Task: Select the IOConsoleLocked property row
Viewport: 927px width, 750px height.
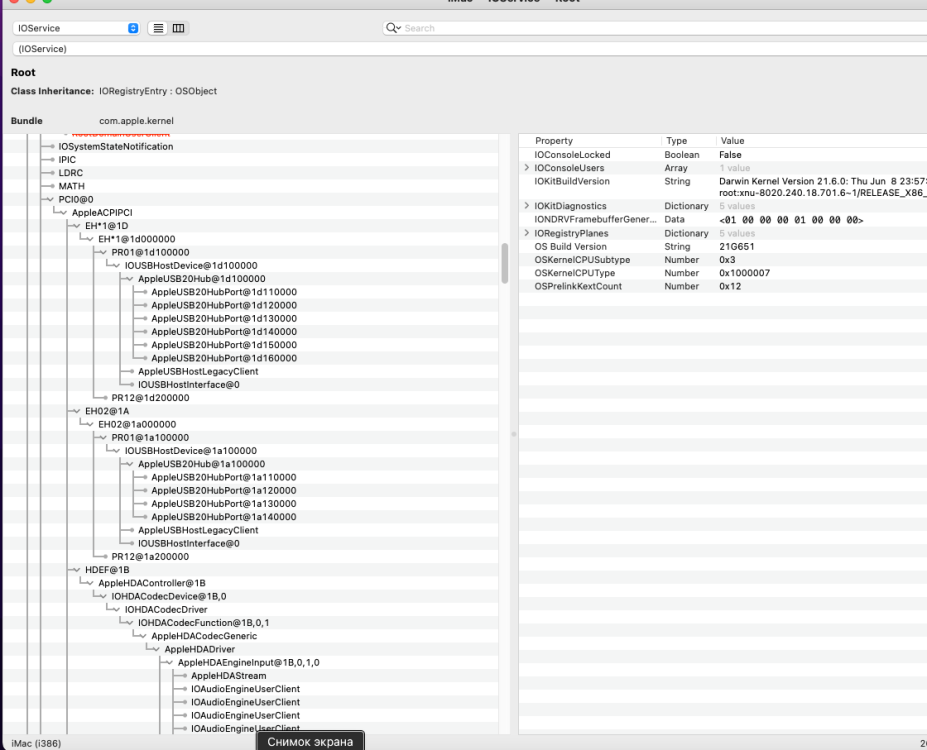Action: (722, 155)
